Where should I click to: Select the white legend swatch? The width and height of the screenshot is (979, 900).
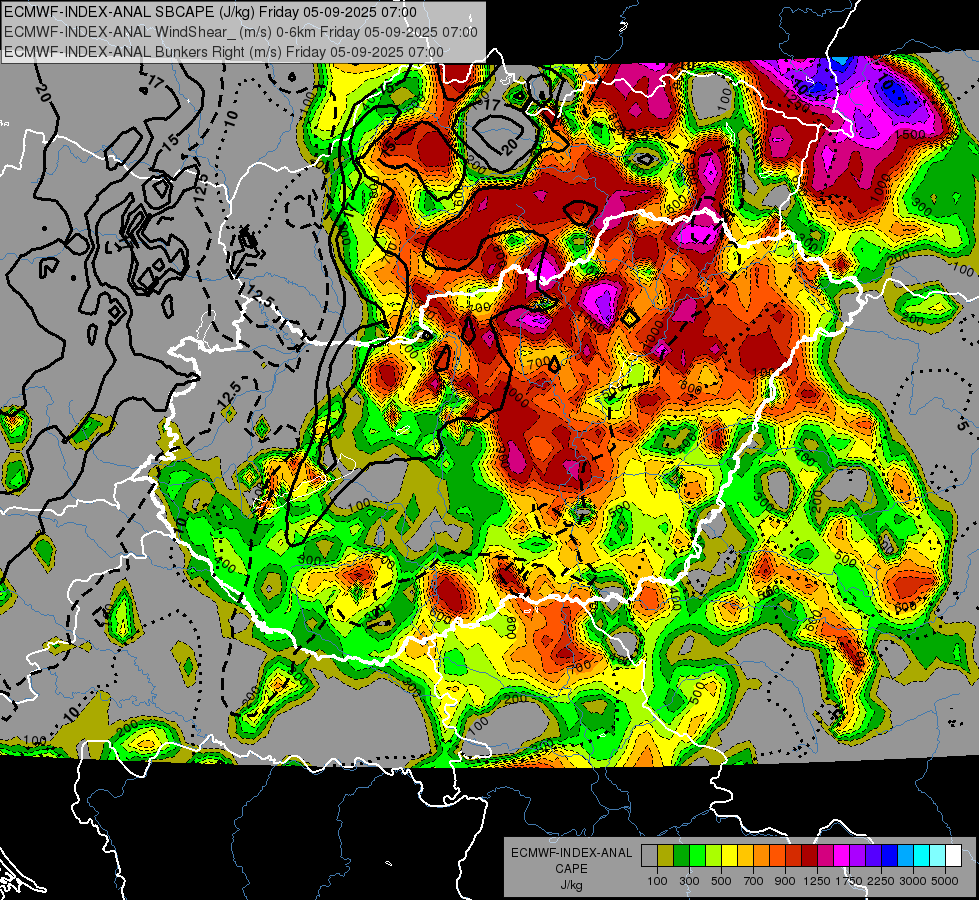953,855
